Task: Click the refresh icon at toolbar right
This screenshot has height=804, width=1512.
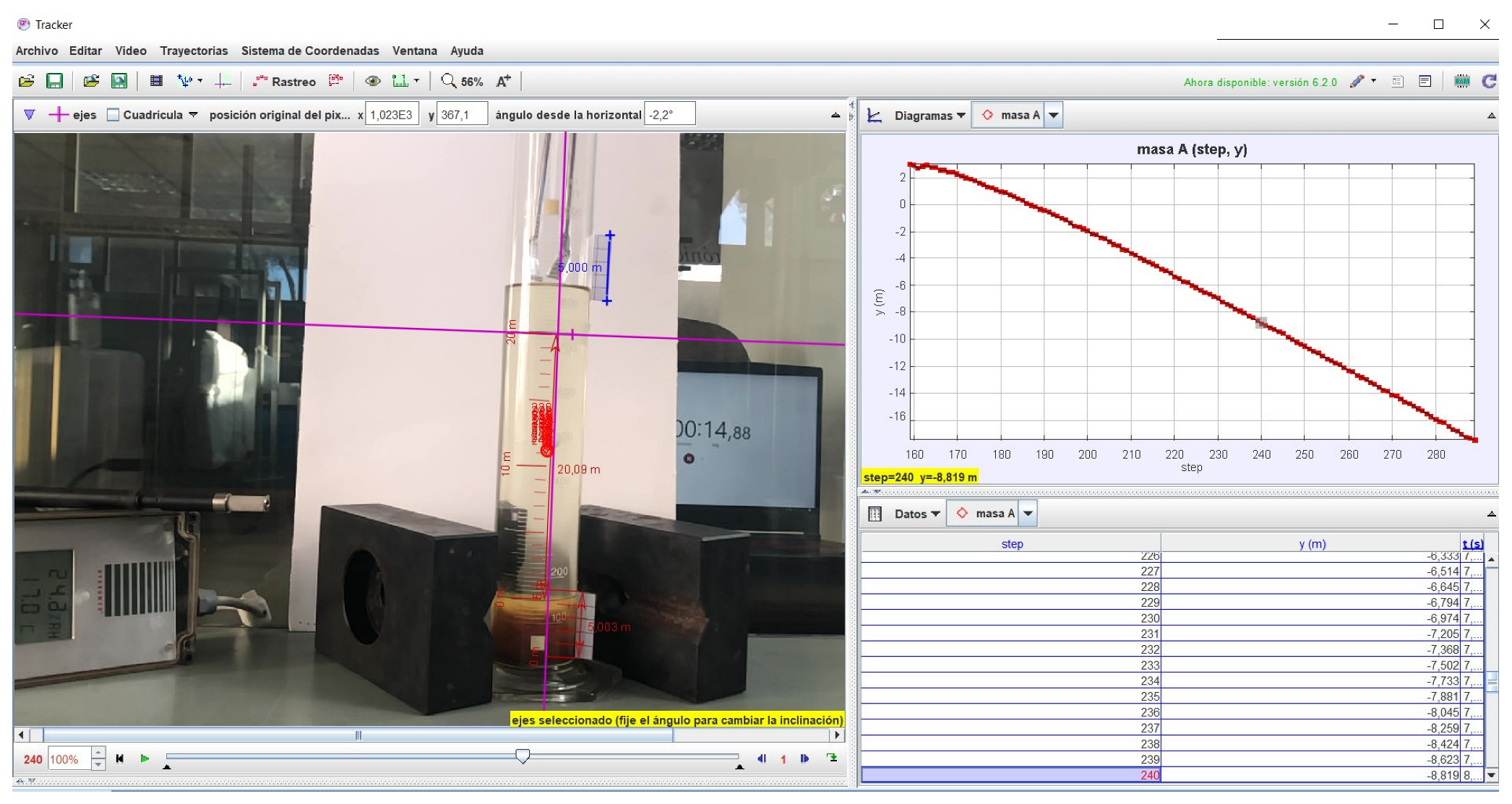Action: click(x=1489, y=81)
